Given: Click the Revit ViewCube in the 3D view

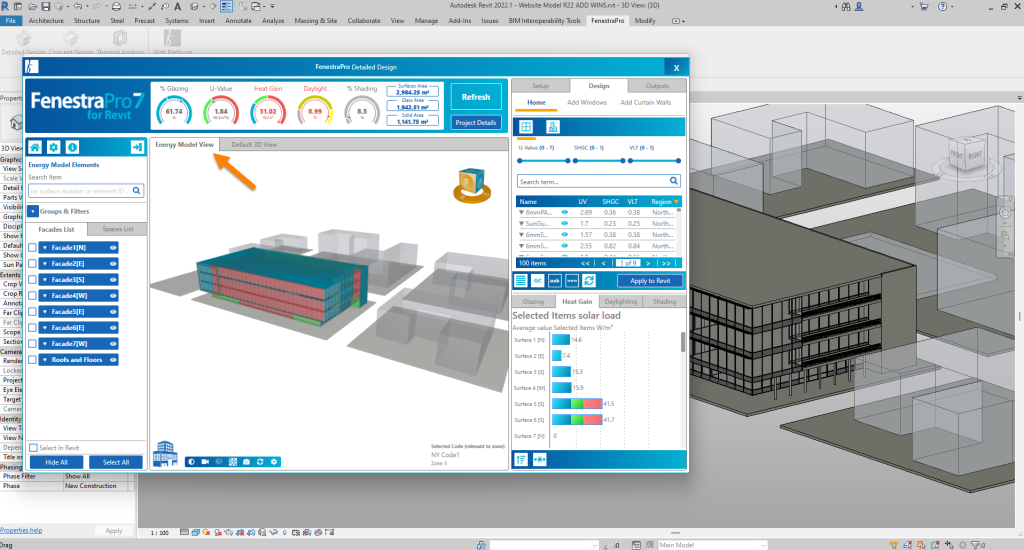Looking at the screenshot, I should (x=967, y=157).
